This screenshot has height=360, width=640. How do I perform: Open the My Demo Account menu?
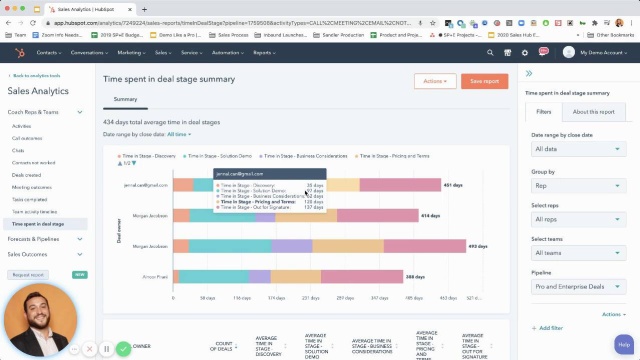pyautogui.click(x=603, y=53)
